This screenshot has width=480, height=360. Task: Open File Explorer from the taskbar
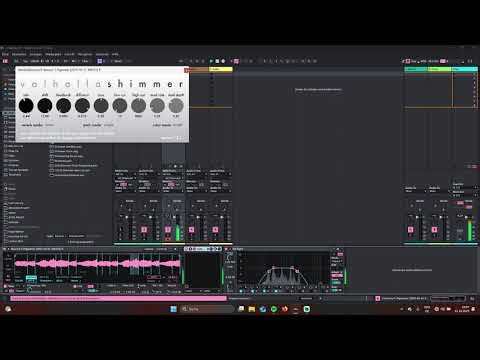(252, 309)
